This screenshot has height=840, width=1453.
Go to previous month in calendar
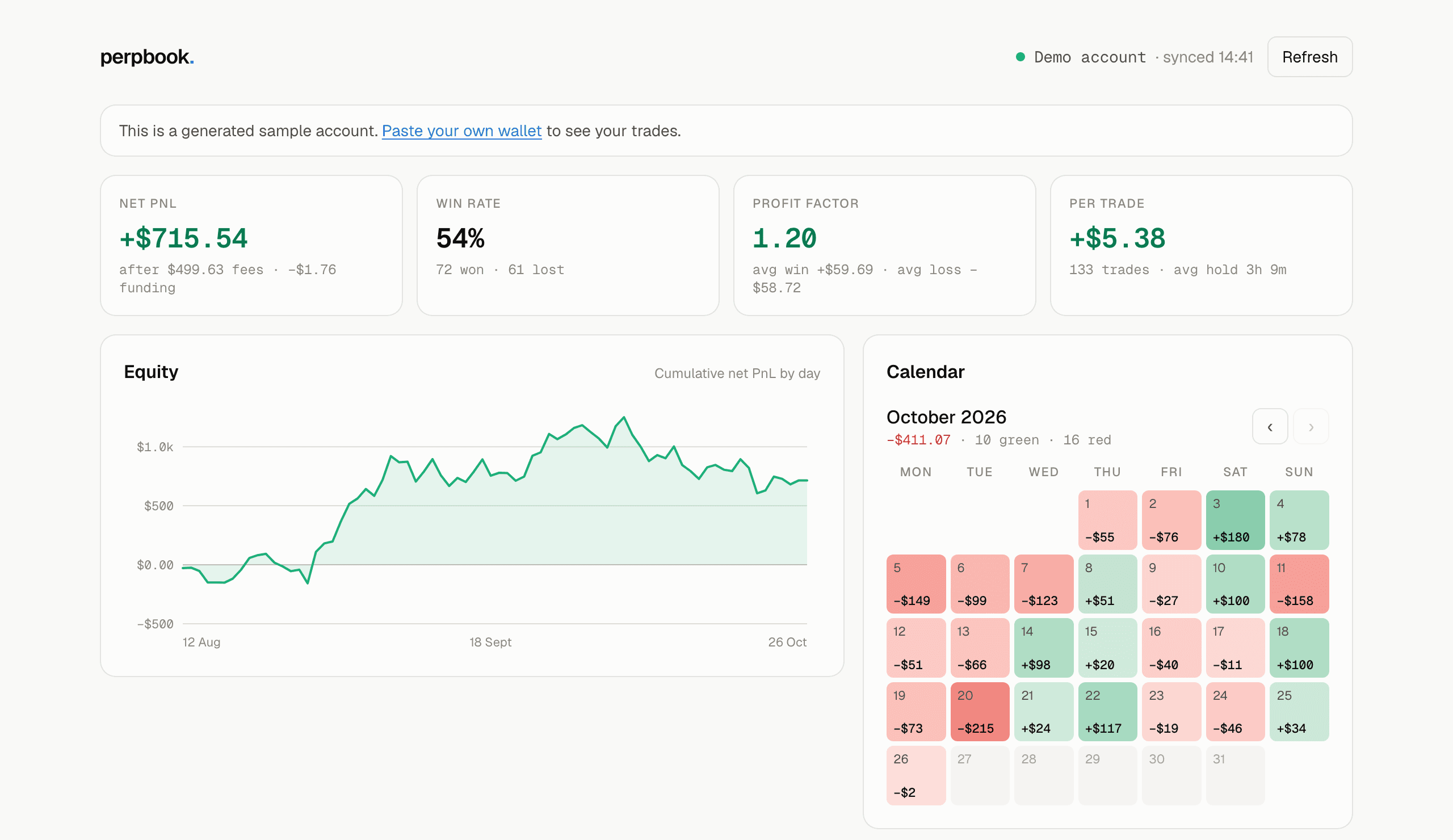[1270, 427]
